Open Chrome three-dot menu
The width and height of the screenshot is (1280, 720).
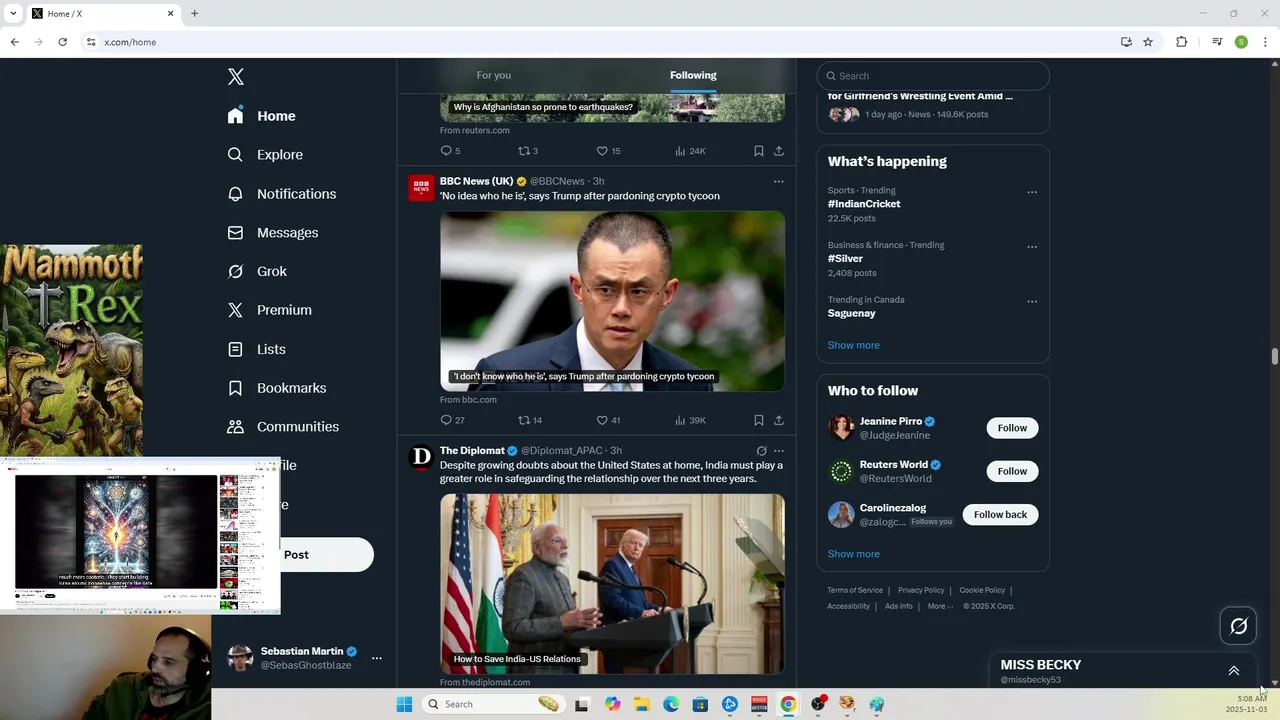[1266, 42]
